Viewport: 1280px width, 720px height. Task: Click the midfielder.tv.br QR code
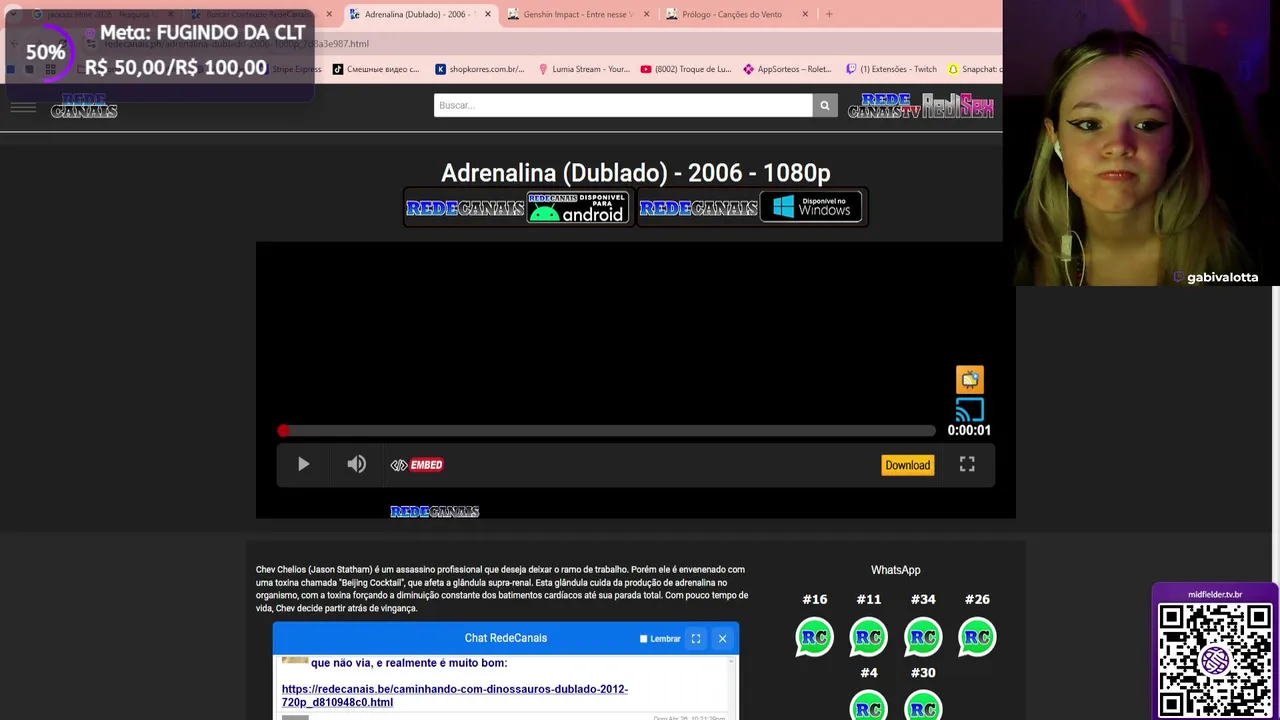[1215, 661]
